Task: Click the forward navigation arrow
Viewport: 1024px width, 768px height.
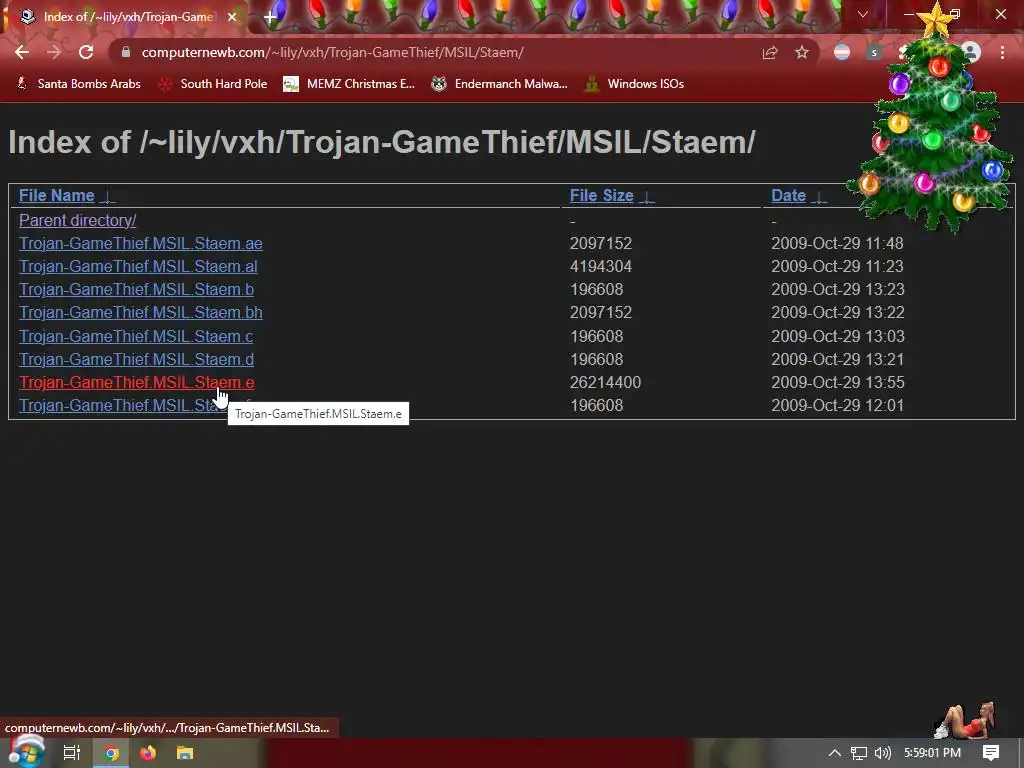Action: pyautogui.click(x=54, y=52)
